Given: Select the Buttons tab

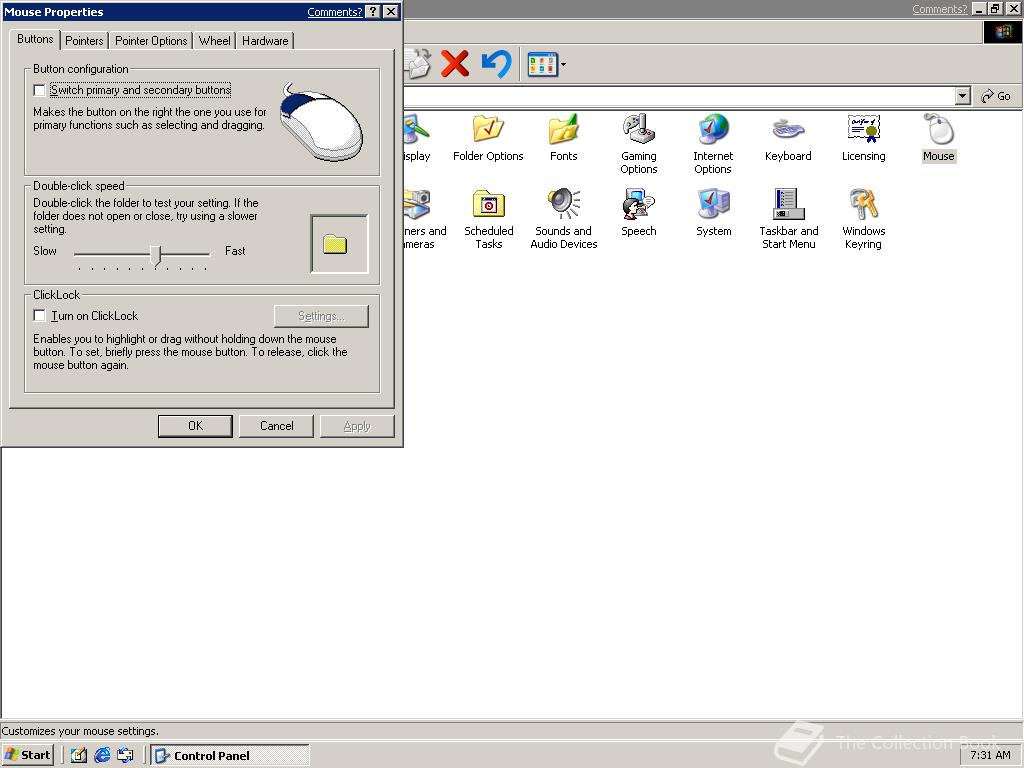Looking at the screenshot, I should [35, 39].
